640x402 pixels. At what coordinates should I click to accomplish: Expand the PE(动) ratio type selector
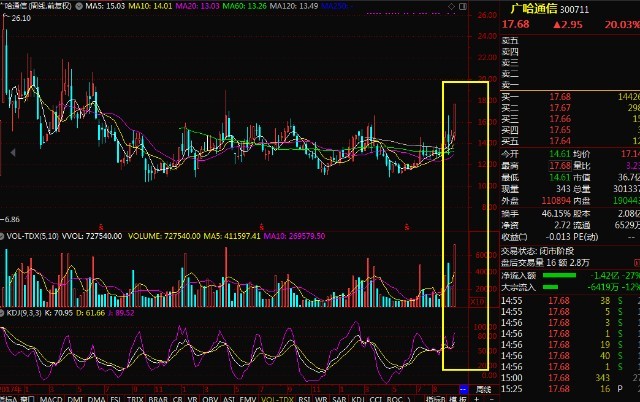582,237
